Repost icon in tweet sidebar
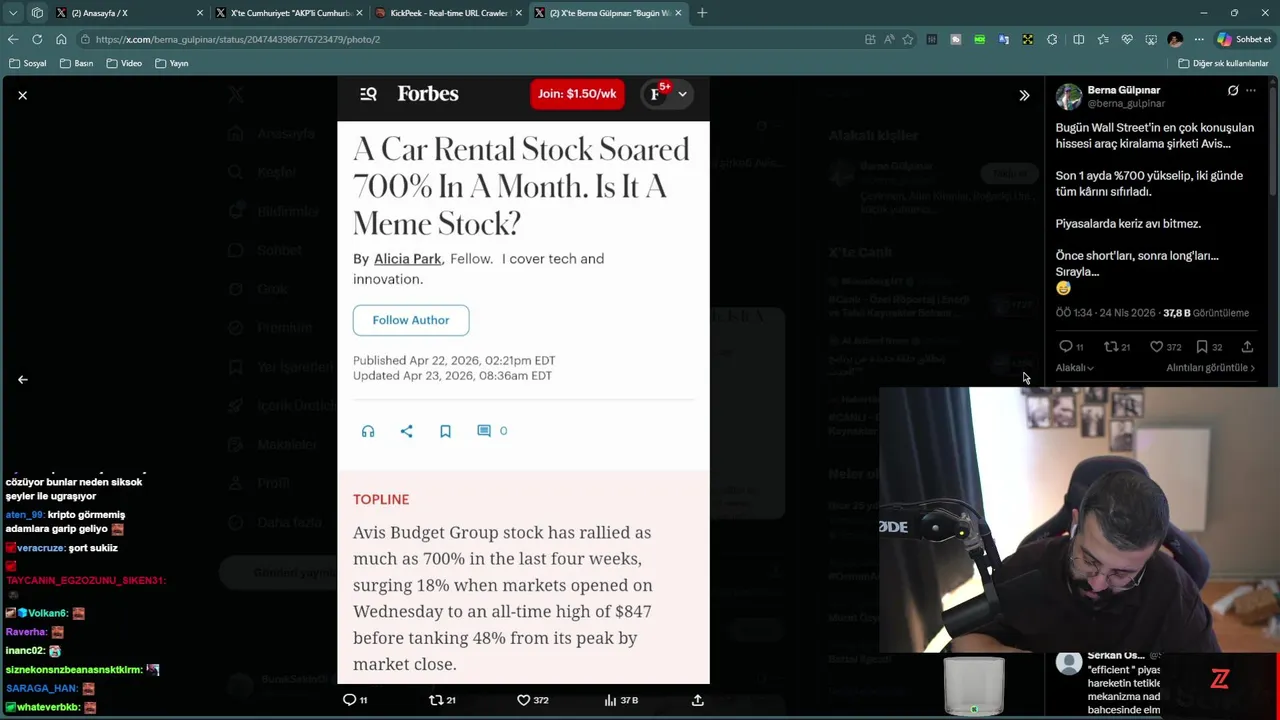This screenshot has width=1280, height=720. coord(1111,347)
